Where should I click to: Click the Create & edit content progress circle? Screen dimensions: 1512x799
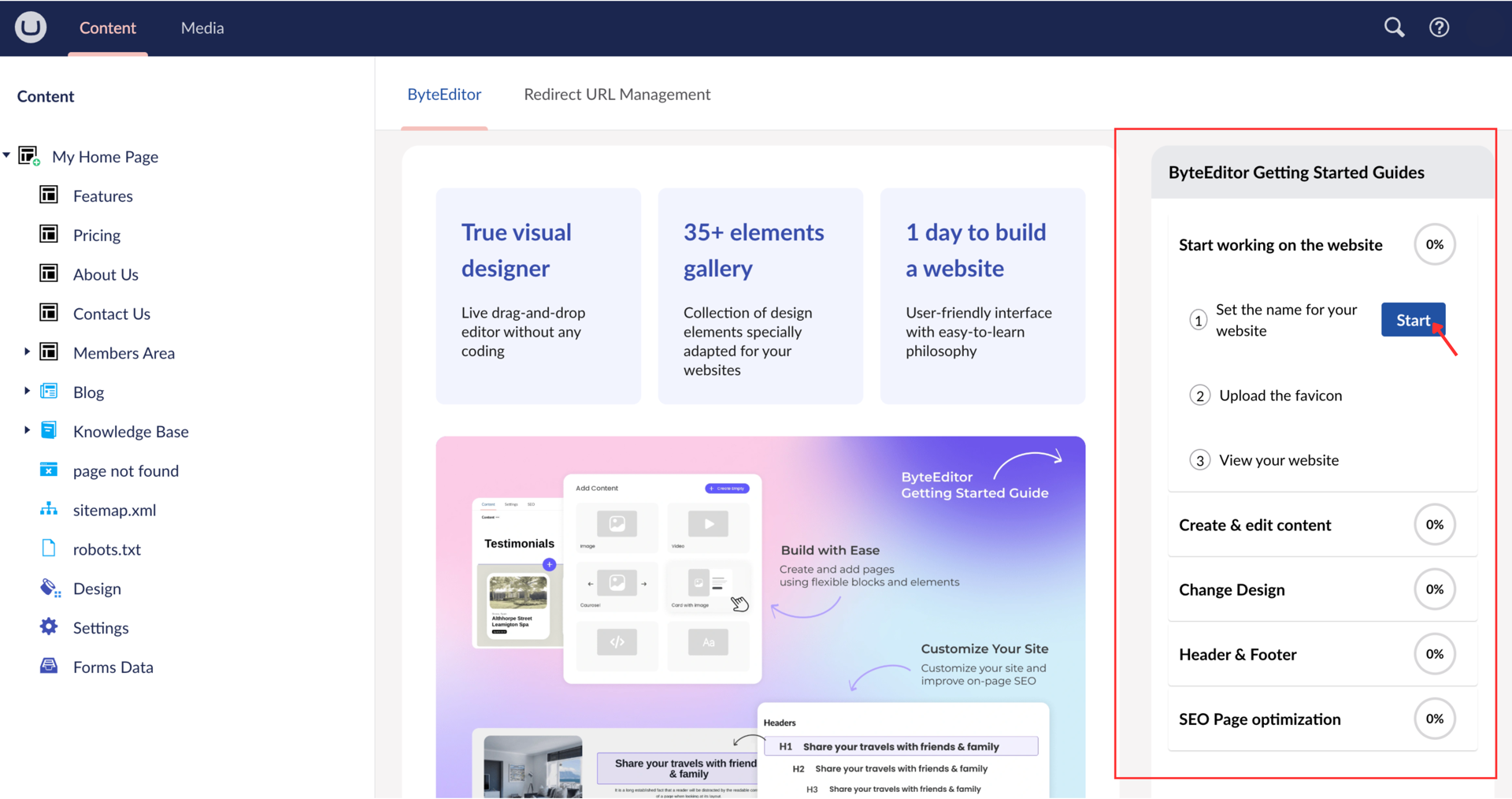tap(1434, 525)
